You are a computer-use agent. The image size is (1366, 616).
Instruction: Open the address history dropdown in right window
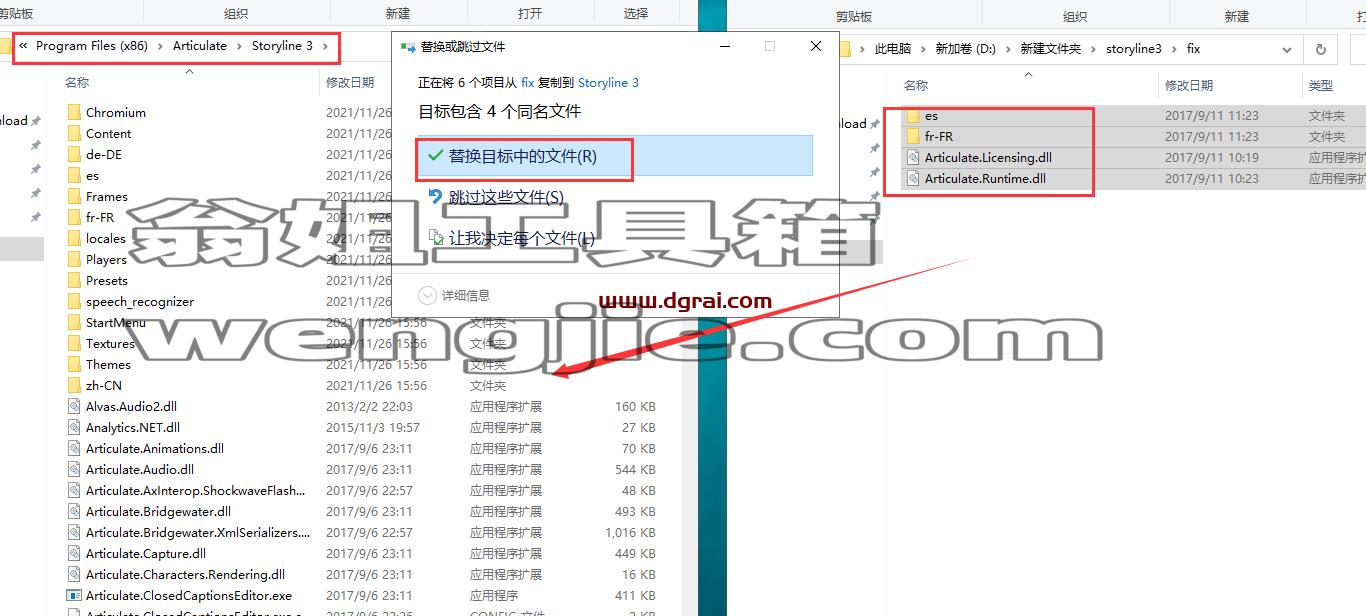point(1286,49)
